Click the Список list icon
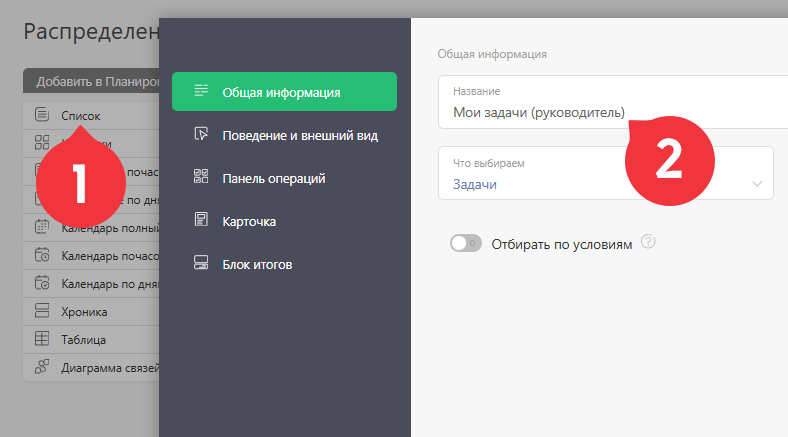 coord(42,115)
